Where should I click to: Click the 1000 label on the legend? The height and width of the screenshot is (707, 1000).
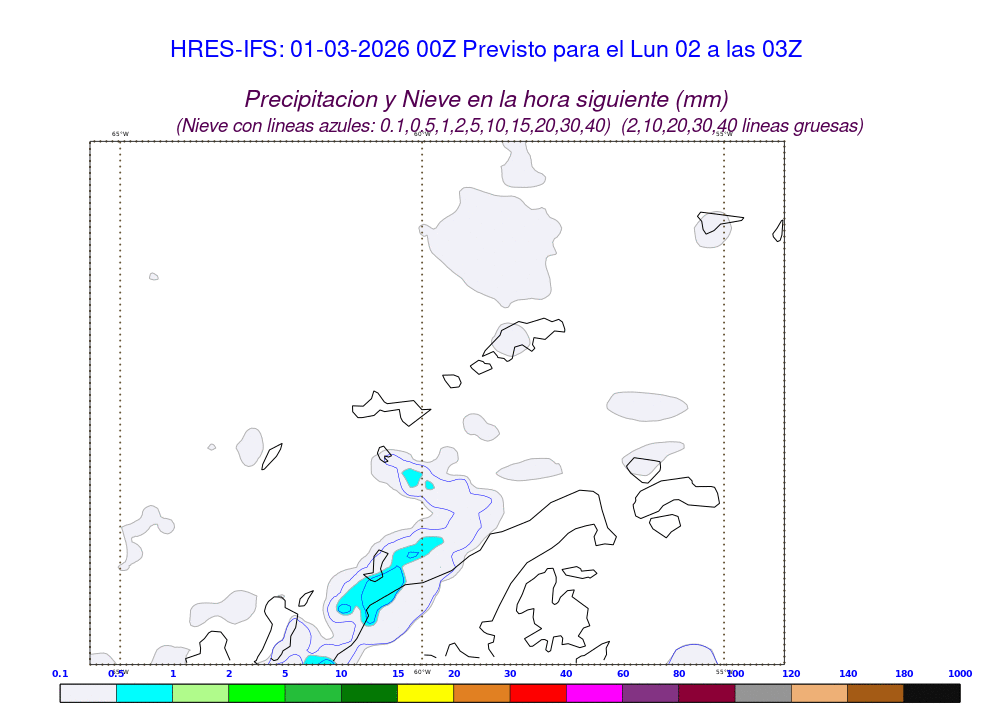pyautogui.click(x=959, y=674)
